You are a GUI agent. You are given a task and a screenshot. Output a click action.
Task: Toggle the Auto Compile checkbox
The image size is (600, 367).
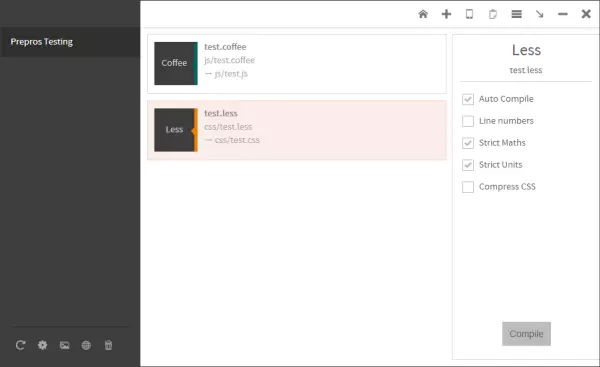coord(468,99)
